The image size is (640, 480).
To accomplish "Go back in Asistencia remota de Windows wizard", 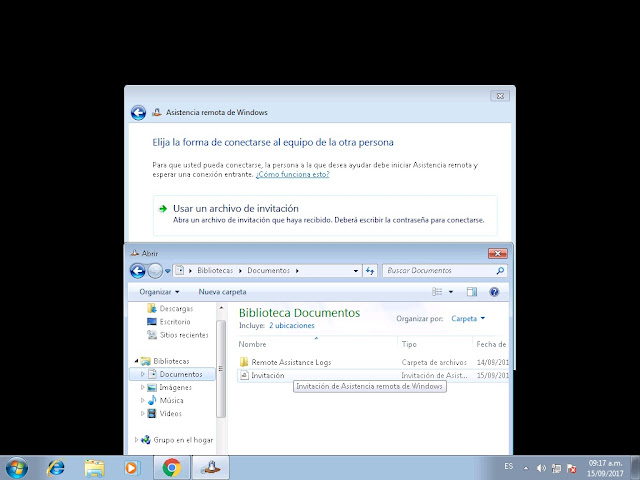I will pos(138,113).
